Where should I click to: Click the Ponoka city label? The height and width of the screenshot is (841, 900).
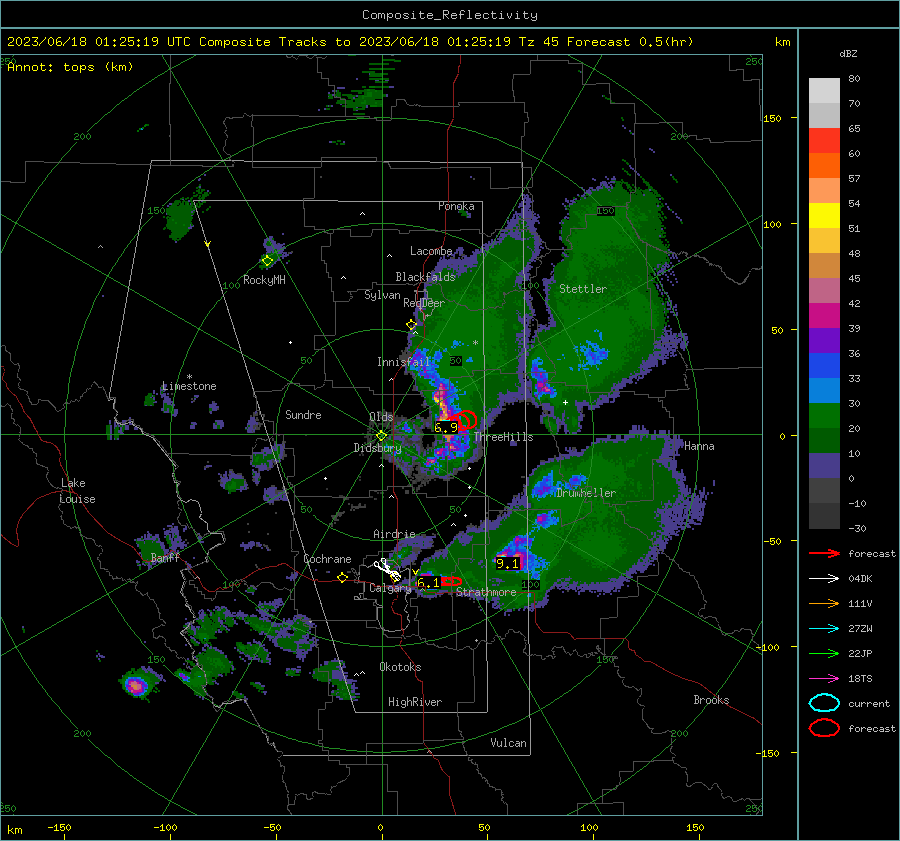pyautogui.click(x=456, y=206)
